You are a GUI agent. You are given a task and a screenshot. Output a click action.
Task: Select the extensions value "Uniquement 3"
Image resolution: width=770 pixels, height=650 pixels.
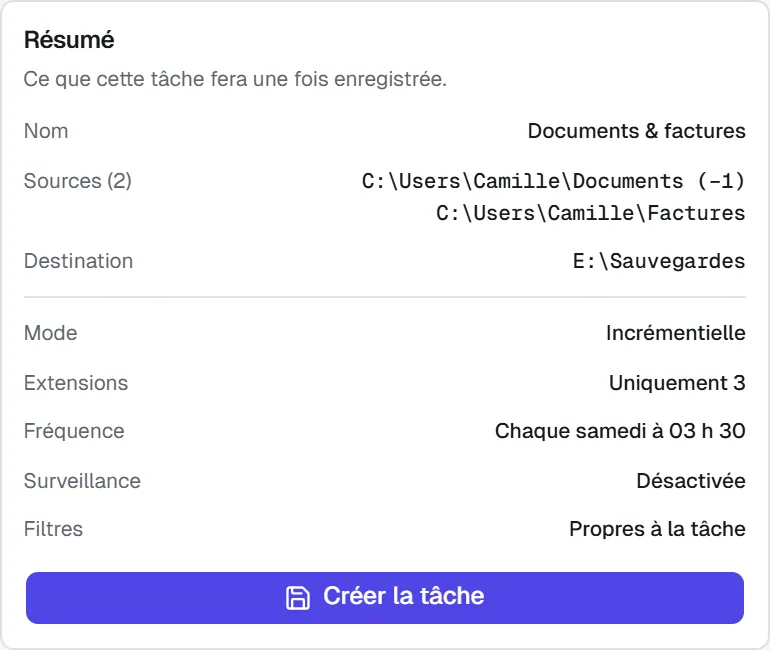[x=677, y=383]
